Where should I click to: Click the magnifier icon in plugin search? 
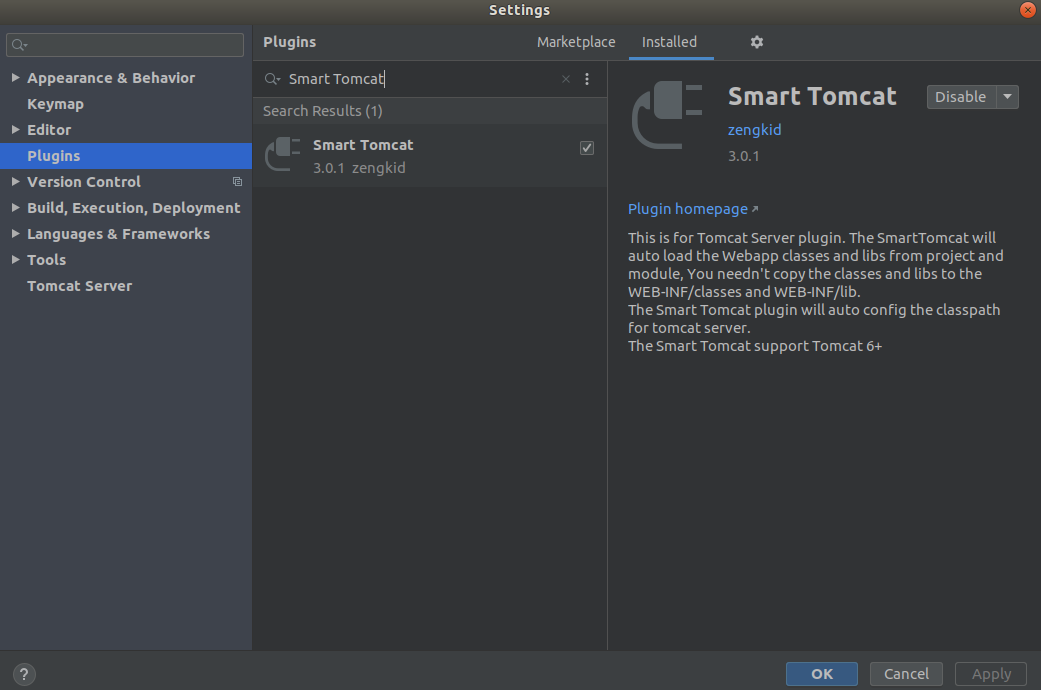pyautogui.click(x=272, y=79)
